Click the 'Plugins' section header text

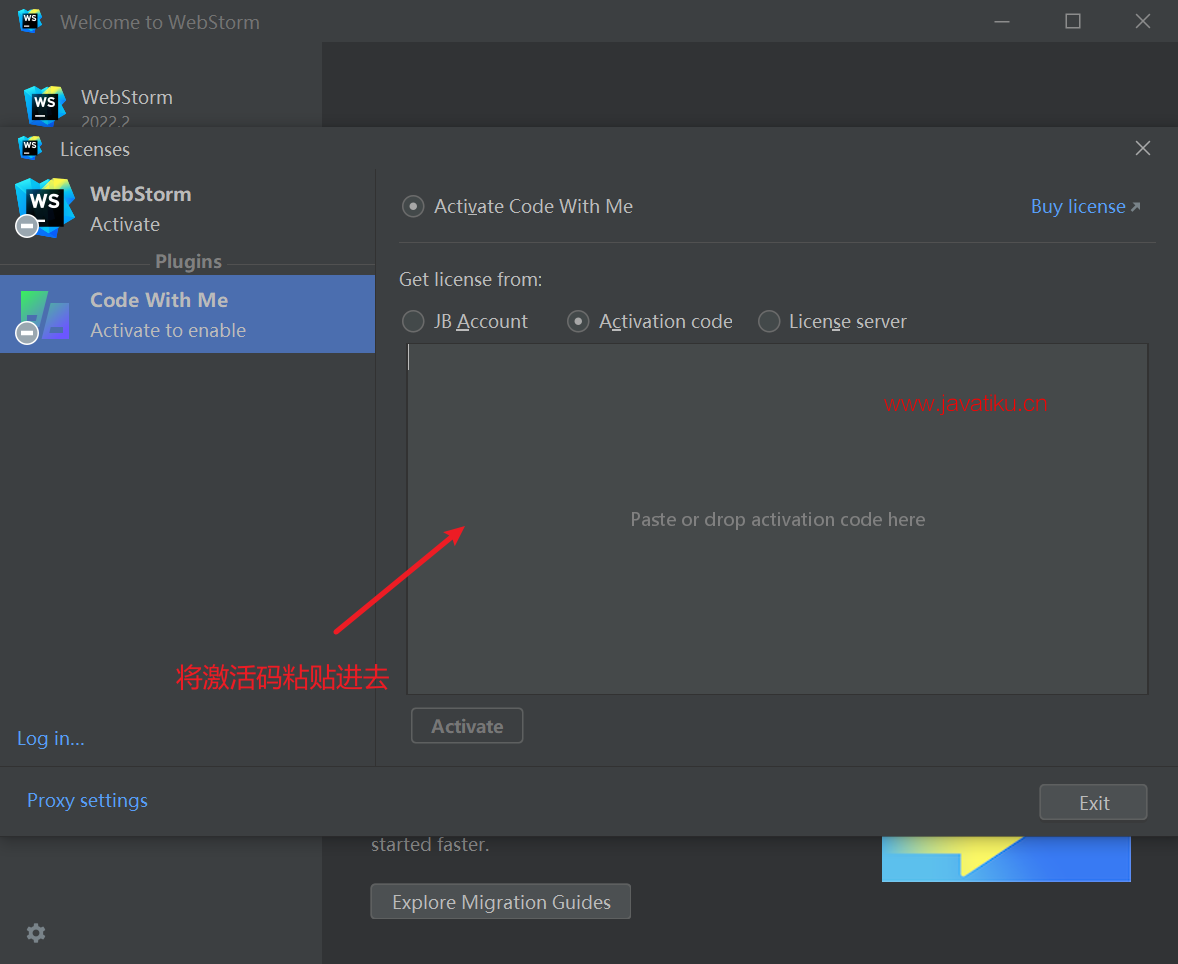coord(189,261)
